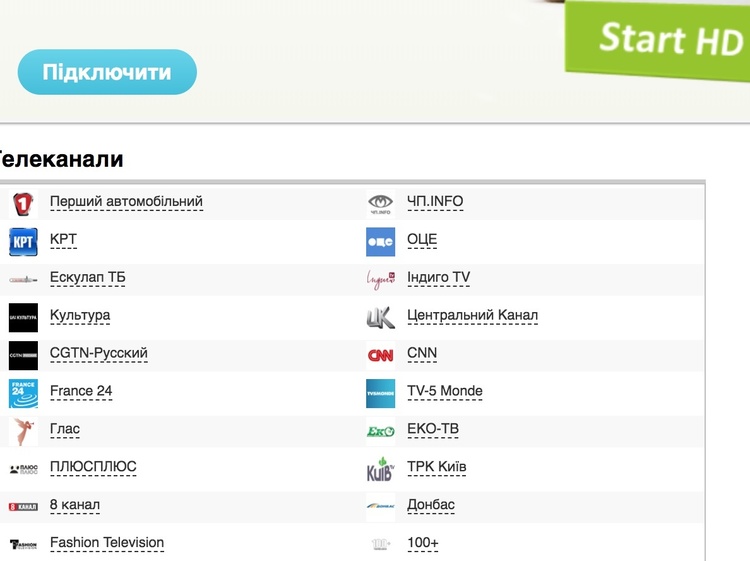Click the red CNN logo icon
Image resolution: width=750 pixels, height=561 pixels.
[x=380, y=354]
